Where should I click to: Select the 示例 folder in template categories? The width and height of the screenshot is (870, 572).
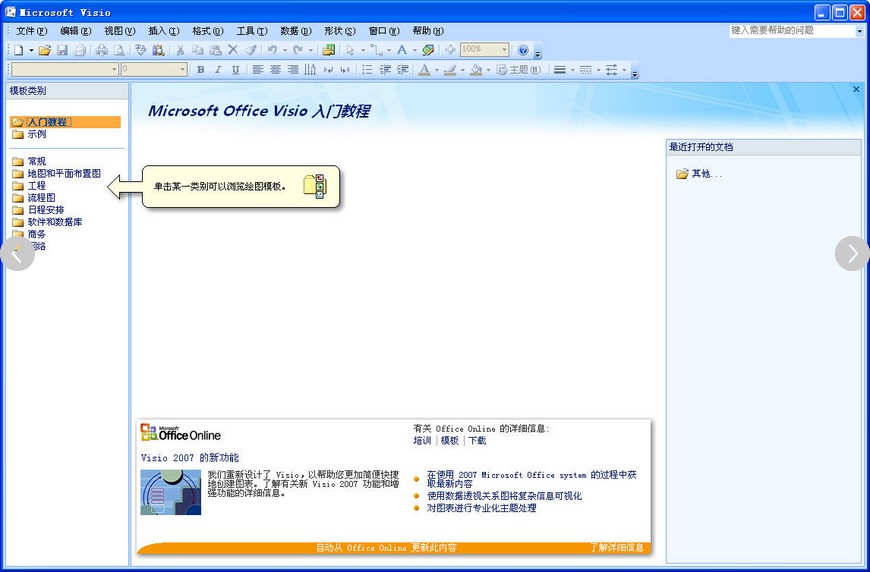coord(36,134)
